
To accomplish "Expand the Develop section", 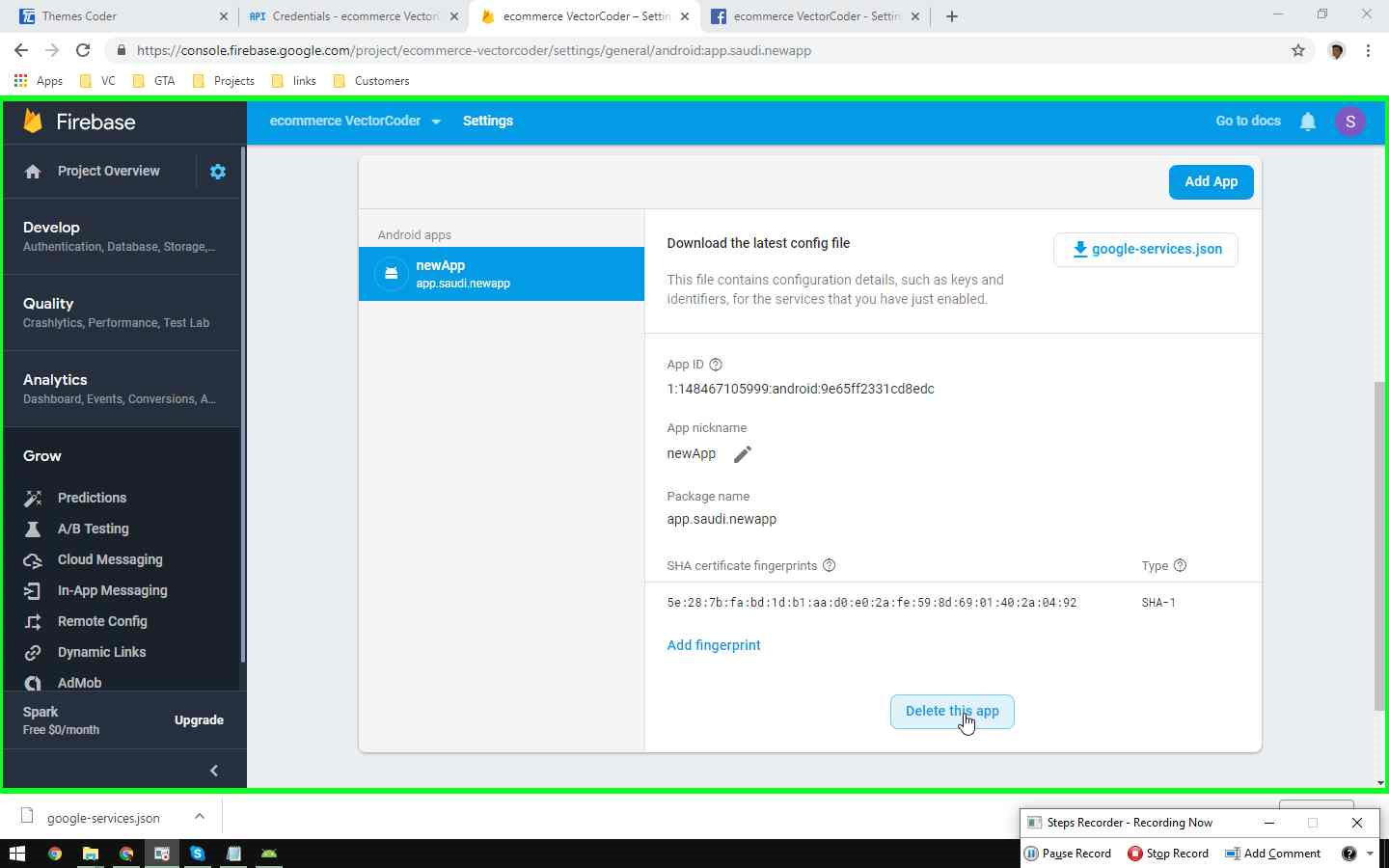I will (x=123, y=236).
